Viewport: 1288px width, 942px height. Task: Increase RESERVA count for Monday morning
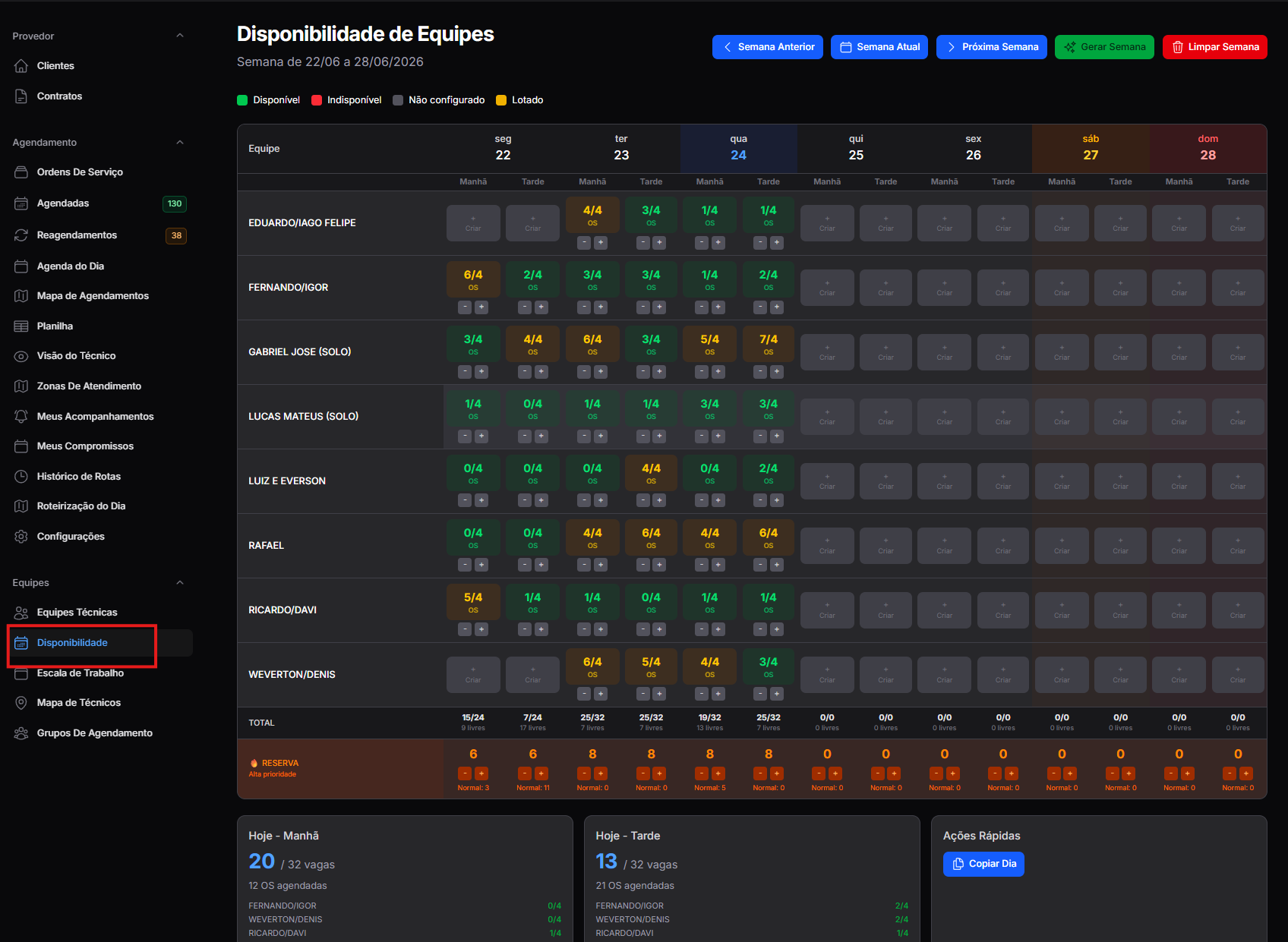(x=481, y=773)
